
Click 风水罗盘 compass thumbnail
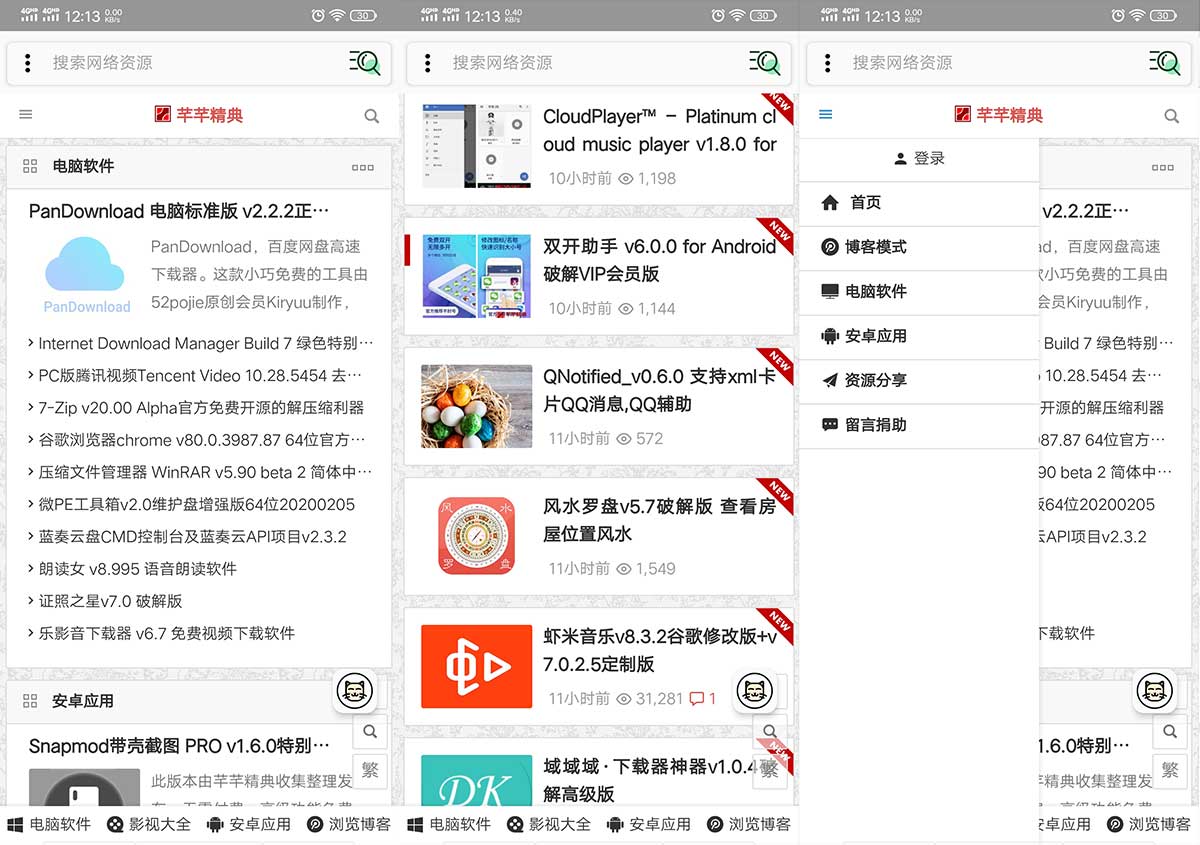[x=476, y=536]
